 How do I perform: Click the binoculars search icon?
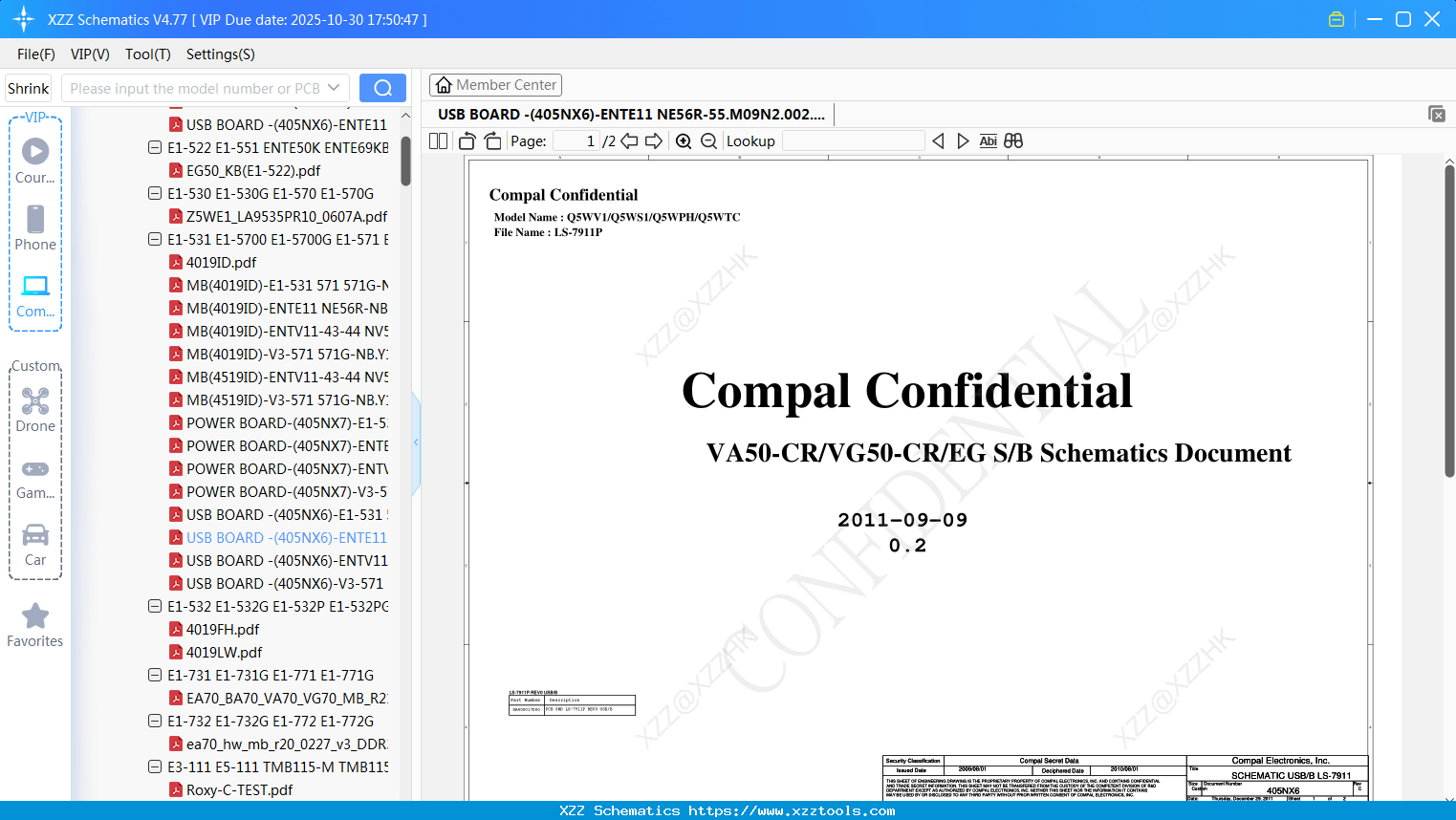(1013, 140)
